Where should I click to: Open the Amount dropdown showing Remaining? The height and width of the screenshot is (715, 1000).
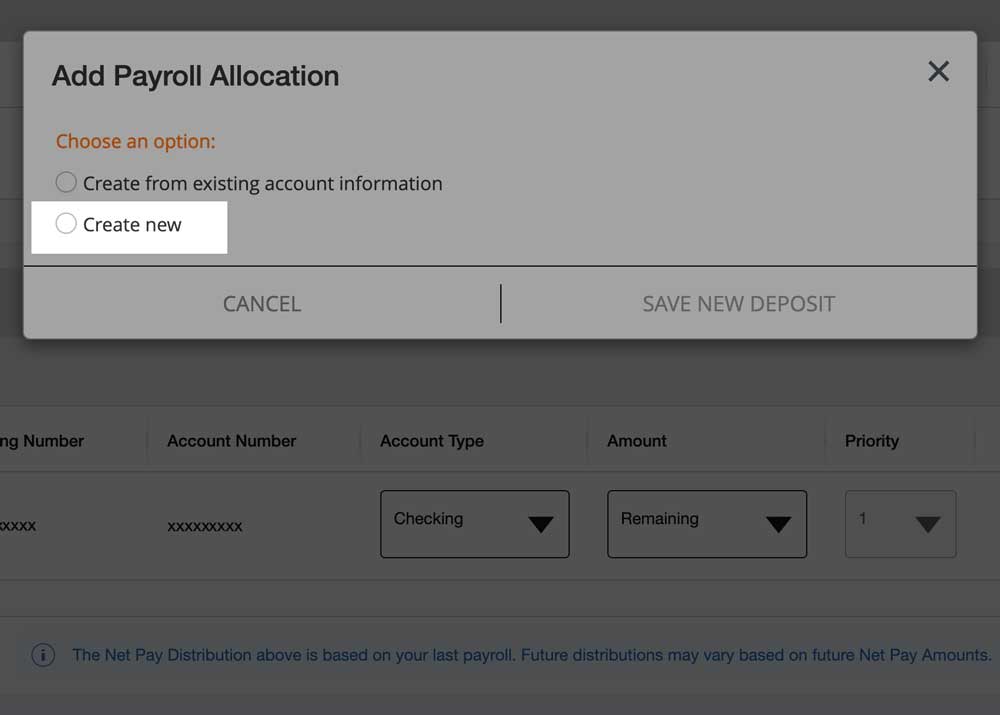(x=706, y=524)
